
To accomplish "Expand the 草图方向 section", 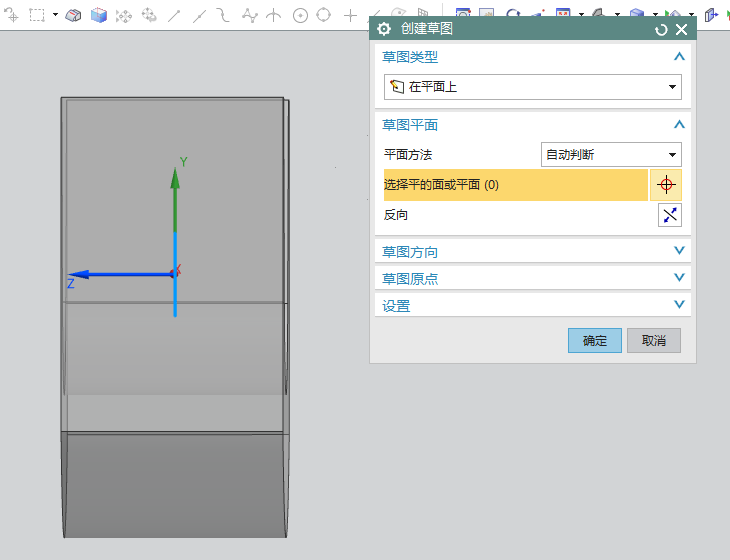I will [x=679, y=251].
